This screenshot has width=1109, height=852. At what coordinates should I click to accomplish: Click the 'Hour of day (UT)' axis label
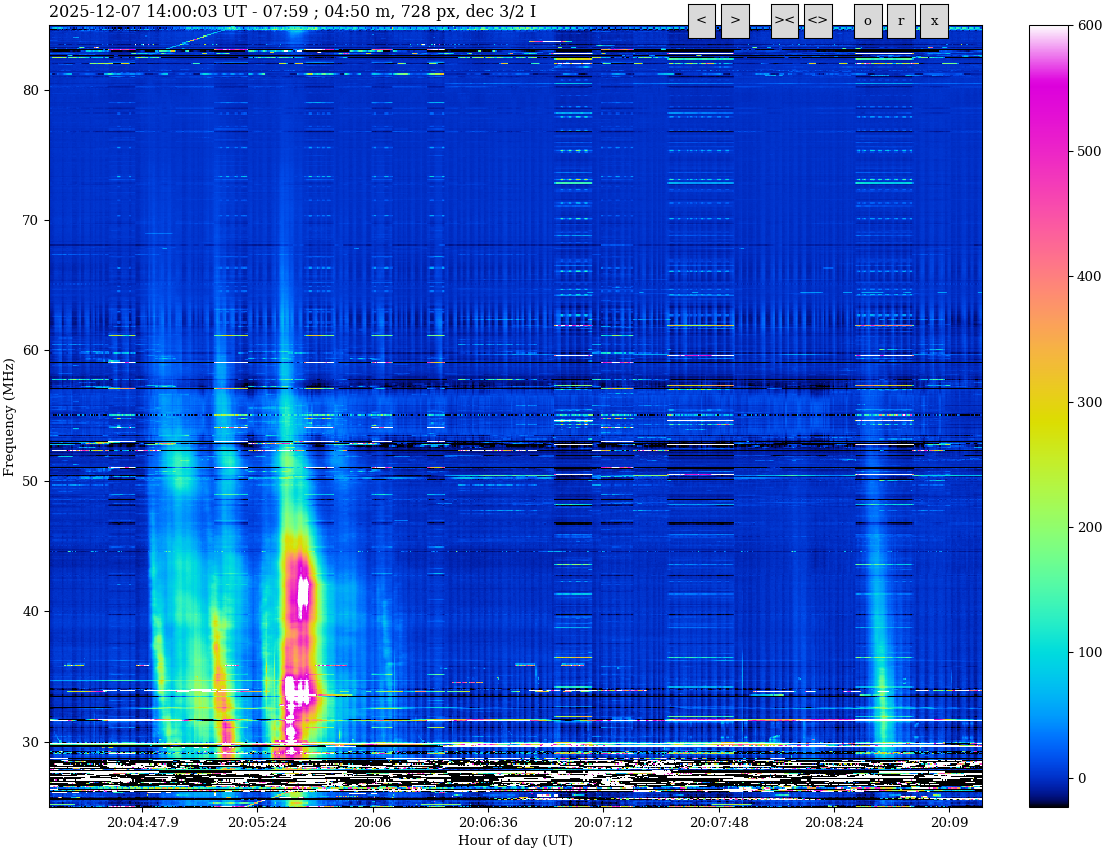pos(515,841)
